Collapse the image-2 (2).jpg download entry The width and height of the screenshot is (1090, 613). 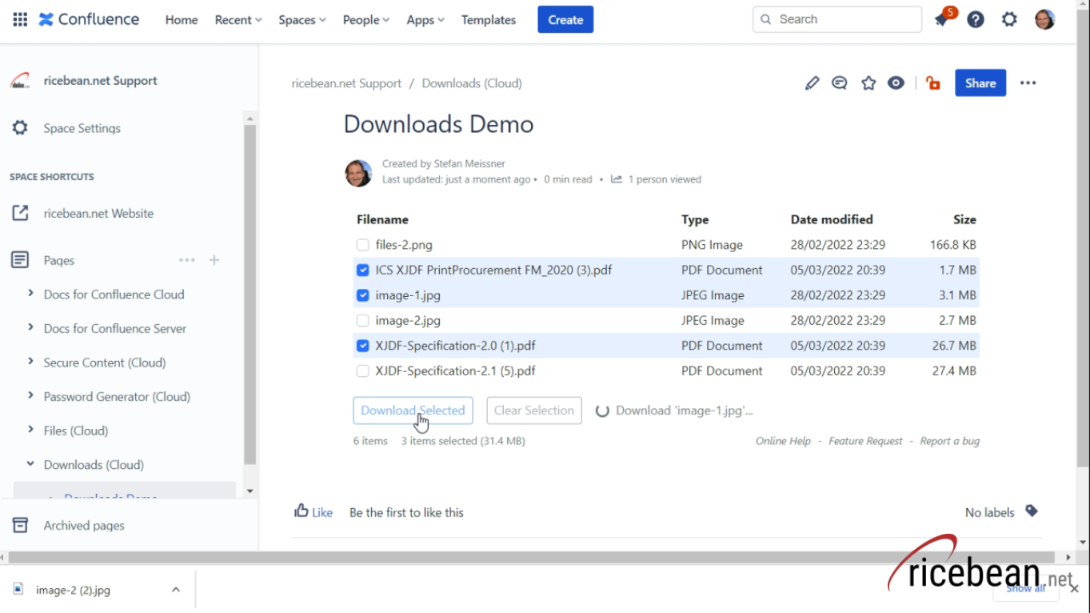tap(176, 589)
